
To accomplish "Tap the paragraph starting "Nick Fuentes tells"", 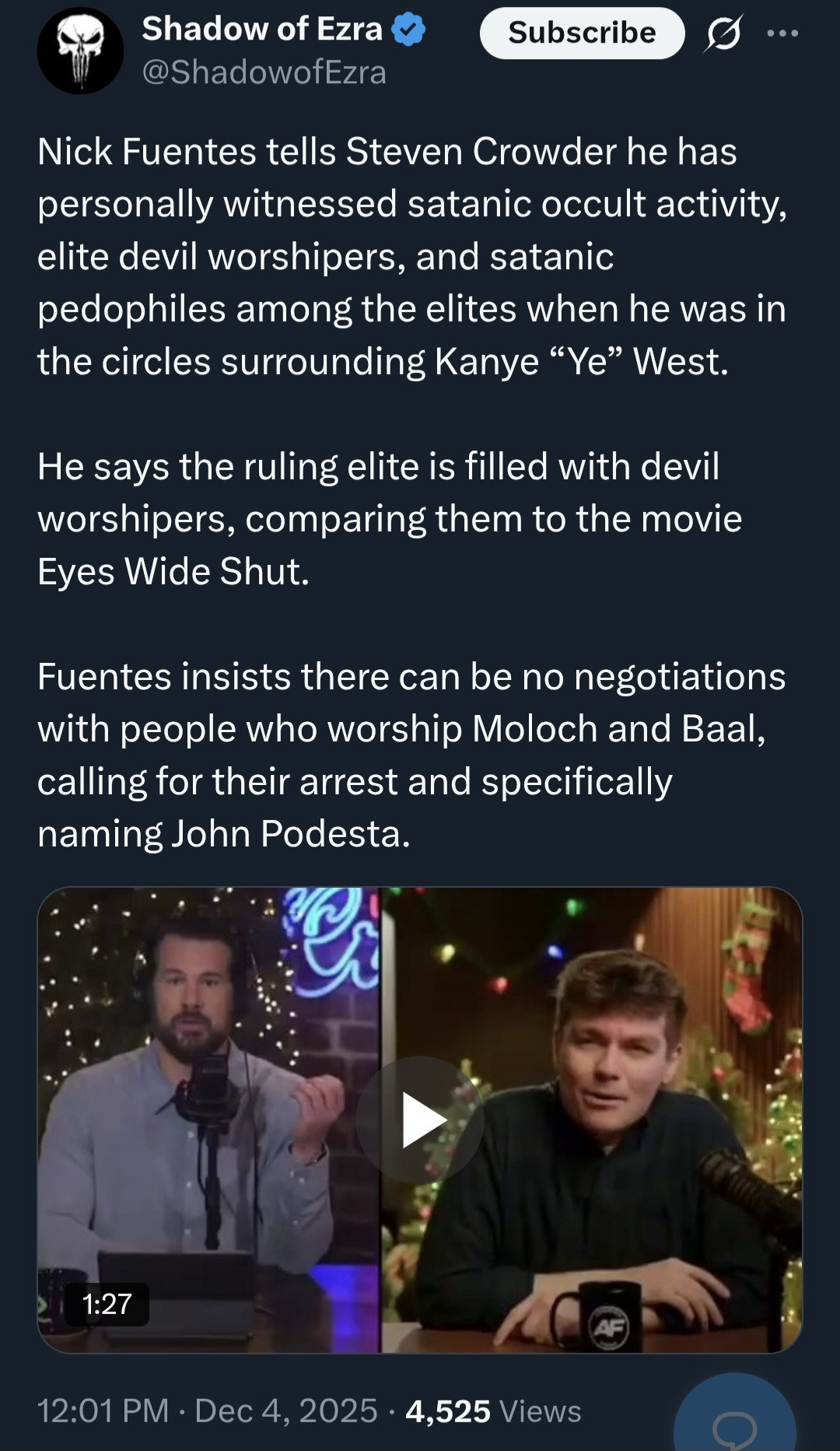I will point(412,256).
